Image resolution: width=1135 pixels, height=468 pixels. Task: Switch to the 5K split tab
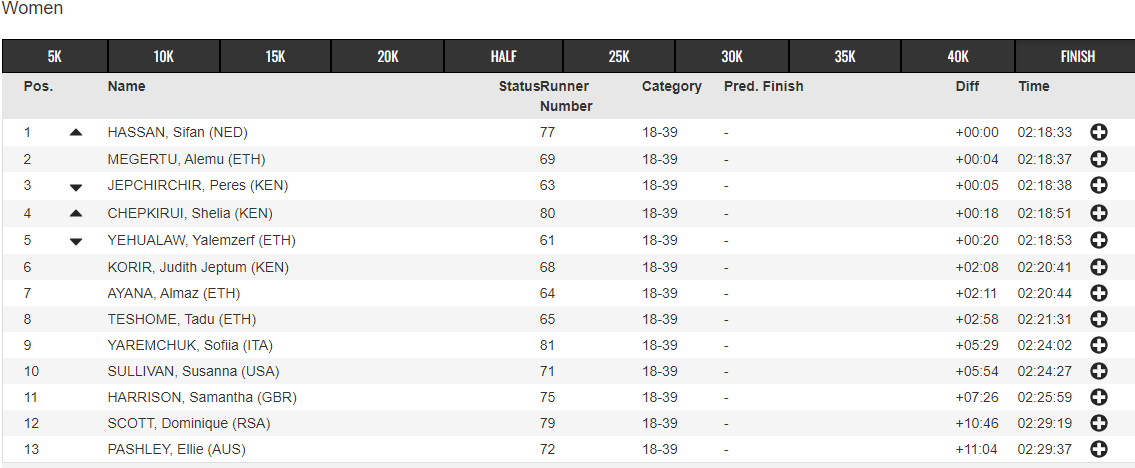pyautogui.click(x=55, y=56)
